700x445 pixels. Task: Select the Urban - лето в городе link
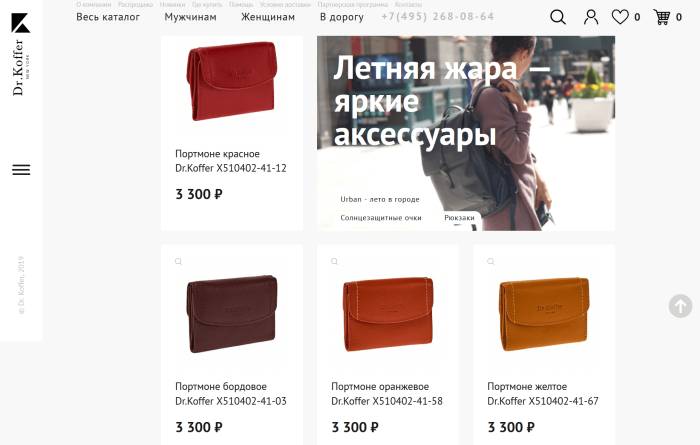click(x=380, y=199)
